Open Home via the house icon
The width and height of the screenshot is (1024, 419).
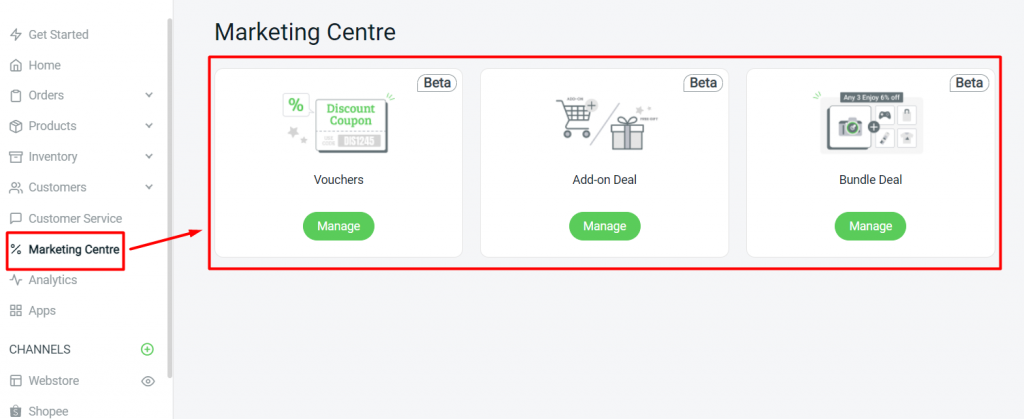16,65
